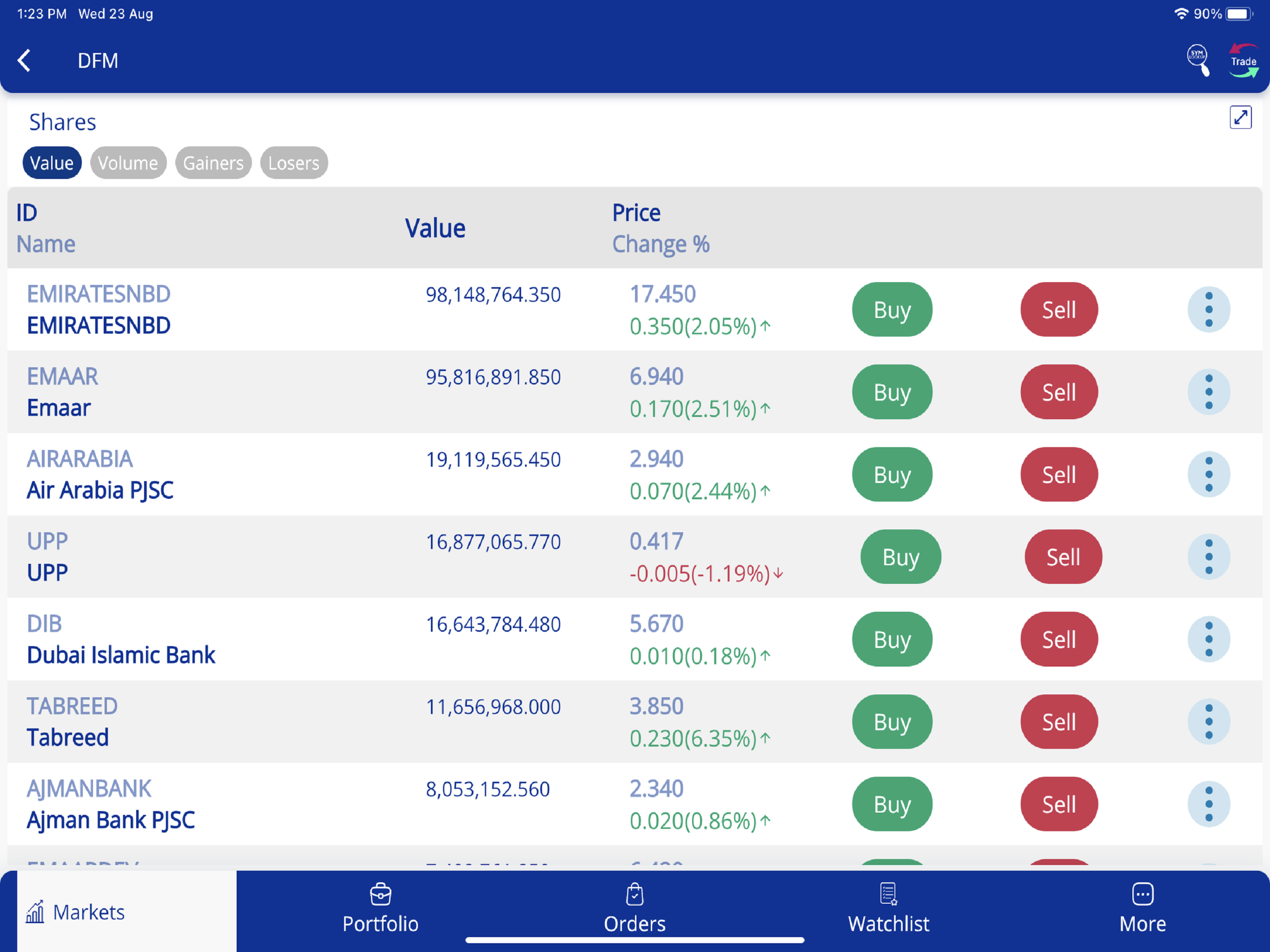Click the Change % column subheader

[x=660, y=244]
